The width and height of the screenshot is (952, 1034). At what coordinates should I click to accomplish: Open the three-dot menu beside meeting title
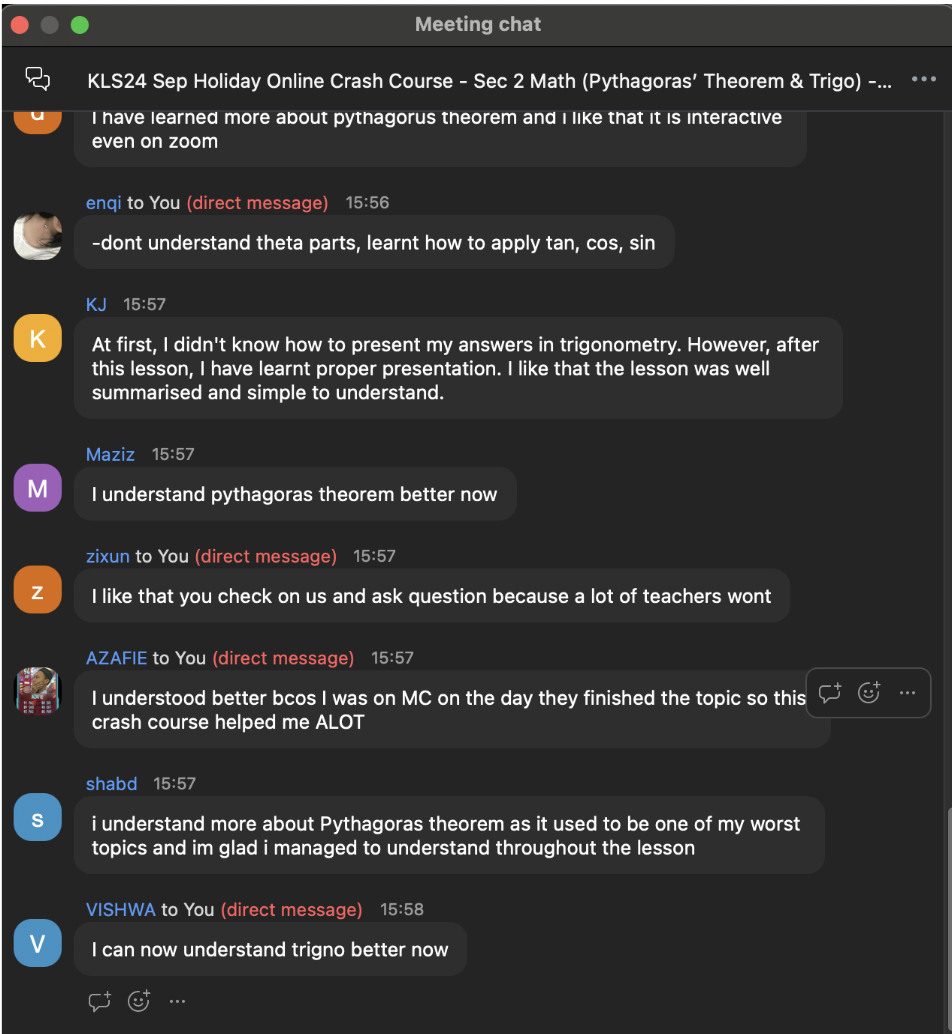coord(923,79)
